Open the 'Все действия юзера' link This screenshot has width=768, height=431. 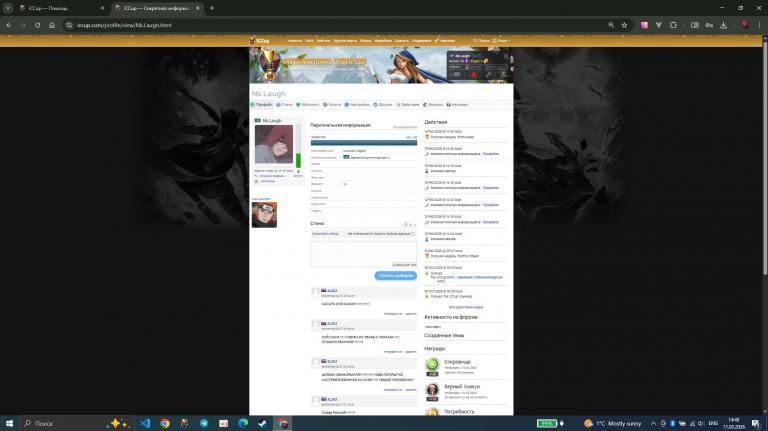tap(466, 307)
